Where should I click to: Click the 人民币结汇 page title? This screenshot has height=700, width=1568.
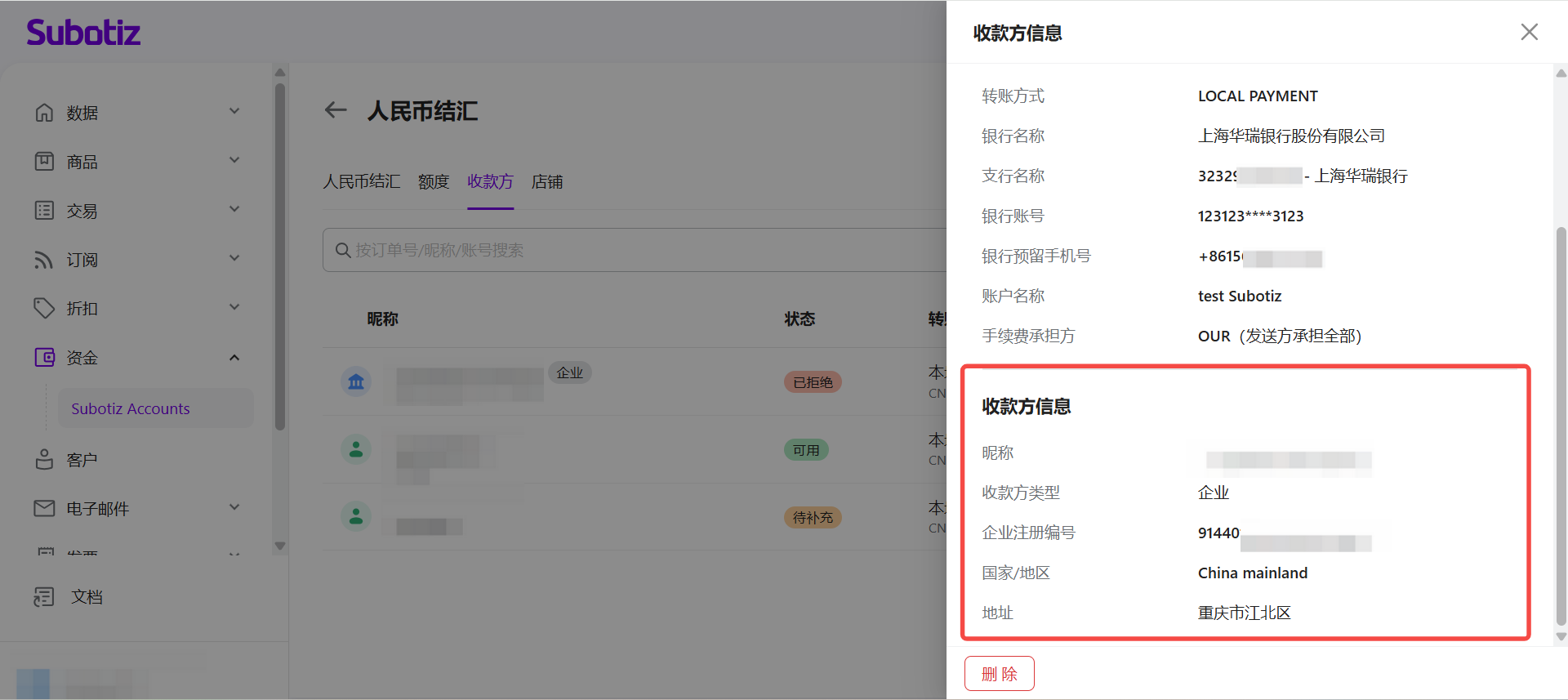pos(423,110)
